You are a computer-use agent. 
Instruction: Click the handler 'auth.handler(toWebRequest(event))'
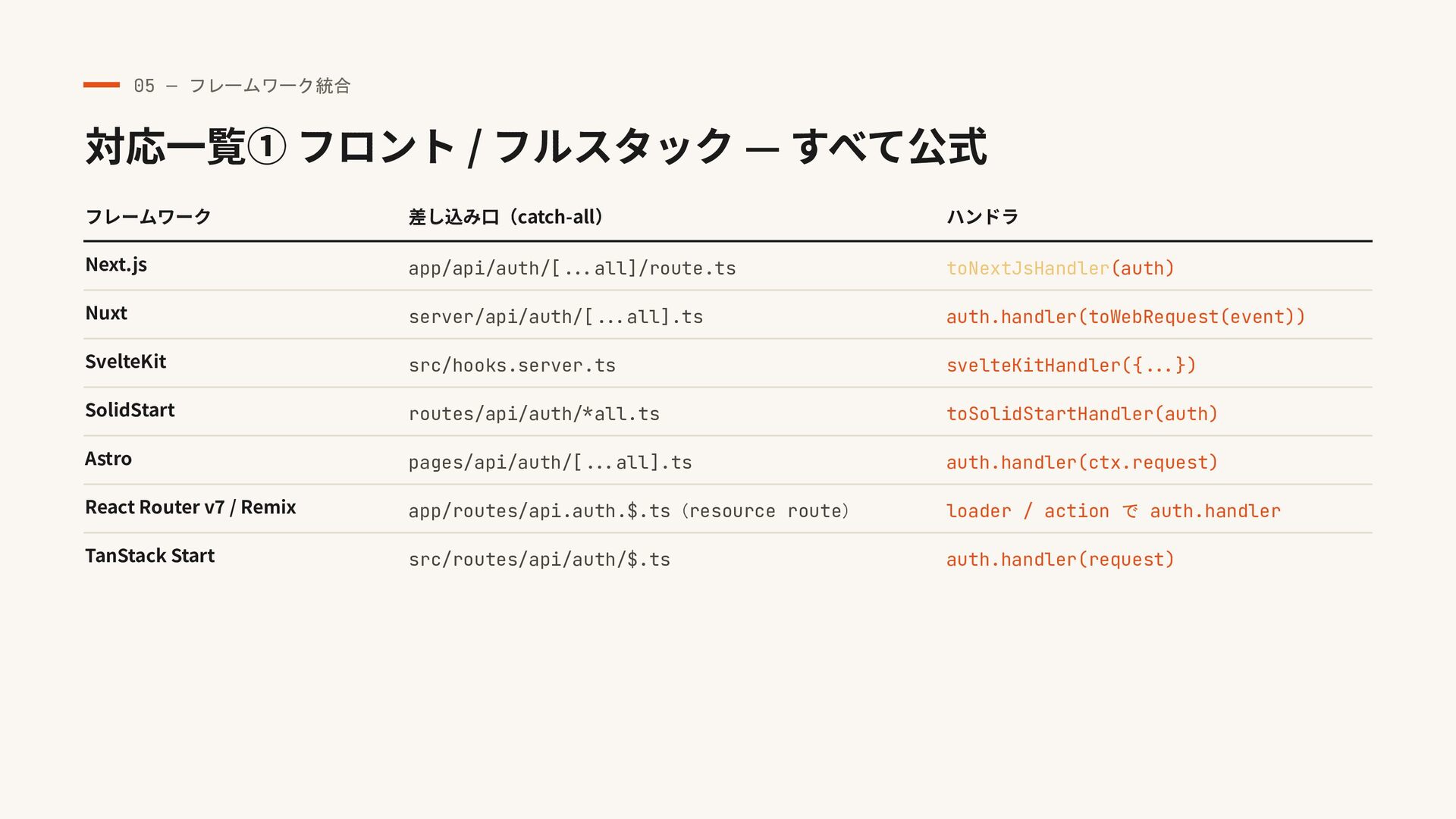(x=1125, y=317)
